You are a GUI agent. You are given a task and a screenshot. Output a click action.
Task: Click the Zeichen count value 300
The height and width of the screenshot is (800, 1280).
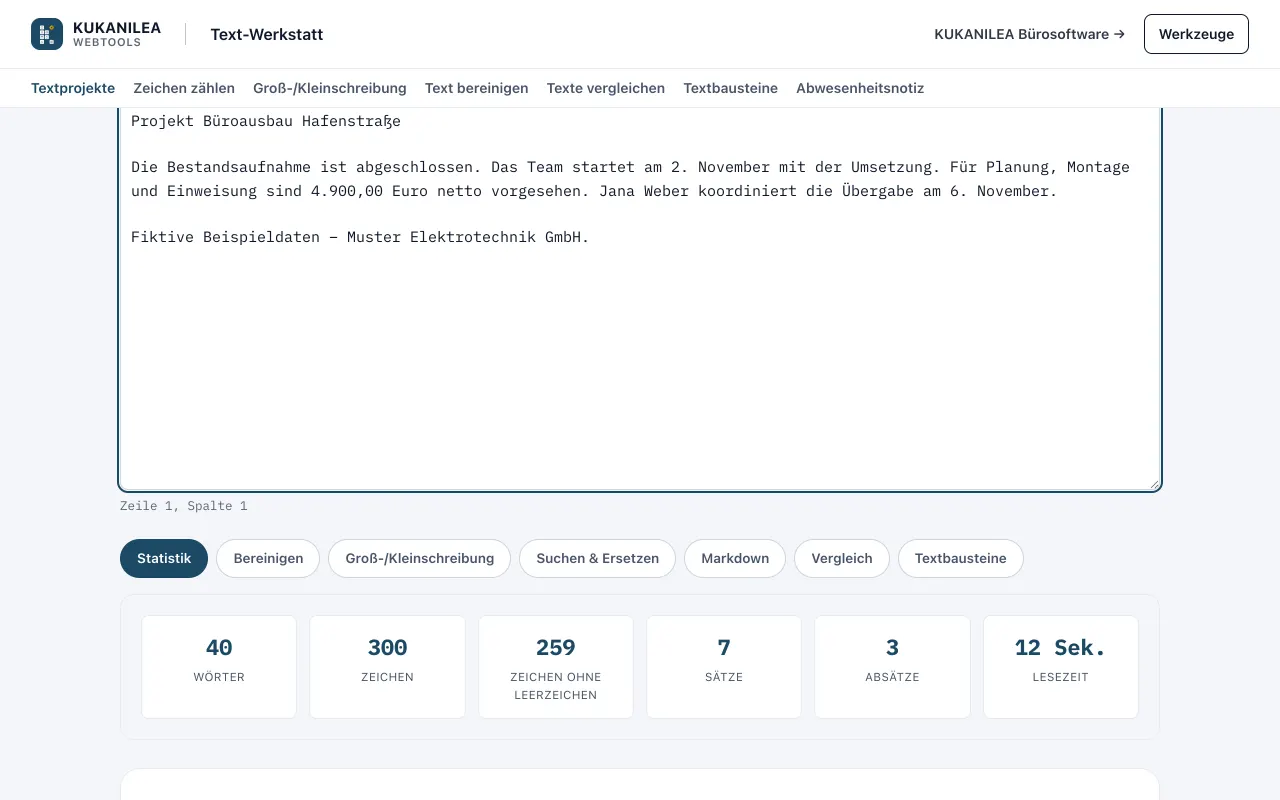pyautogui.click(x=387, y=648)
